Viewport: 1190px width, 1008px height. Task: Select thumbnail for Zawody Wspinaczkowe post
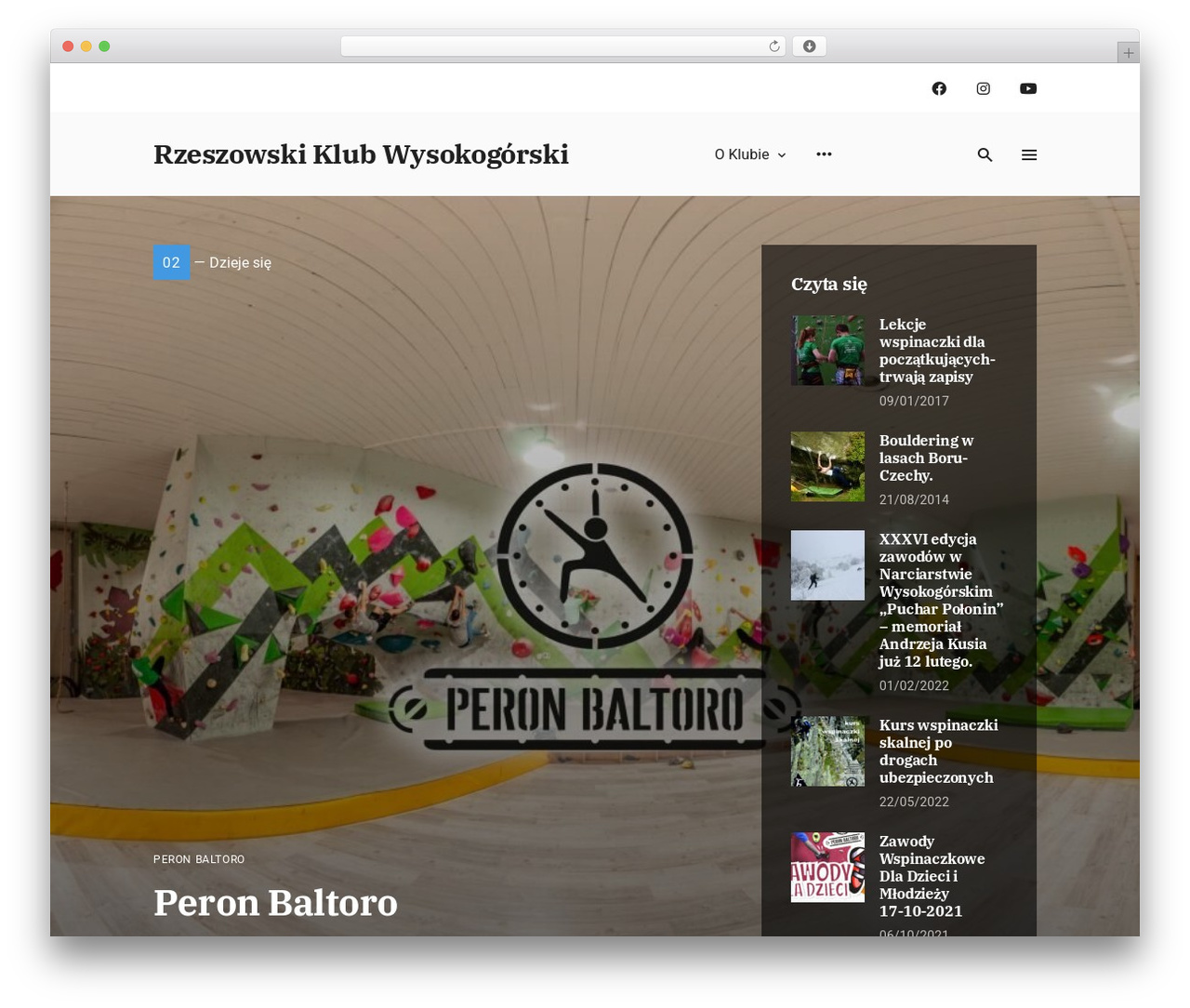tap(827, 868)
